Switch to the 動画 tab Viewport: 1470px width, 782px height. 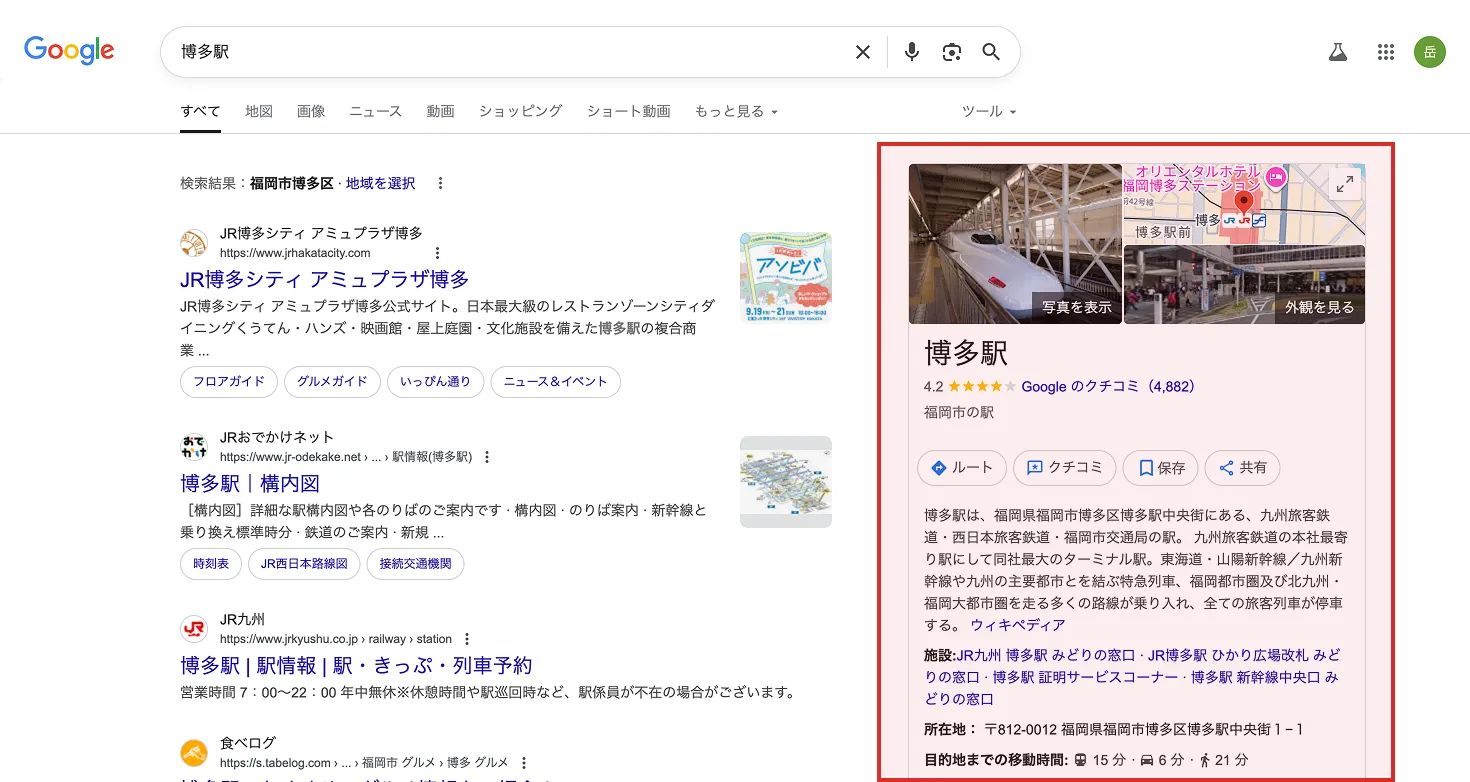click(x=440, y=111)
